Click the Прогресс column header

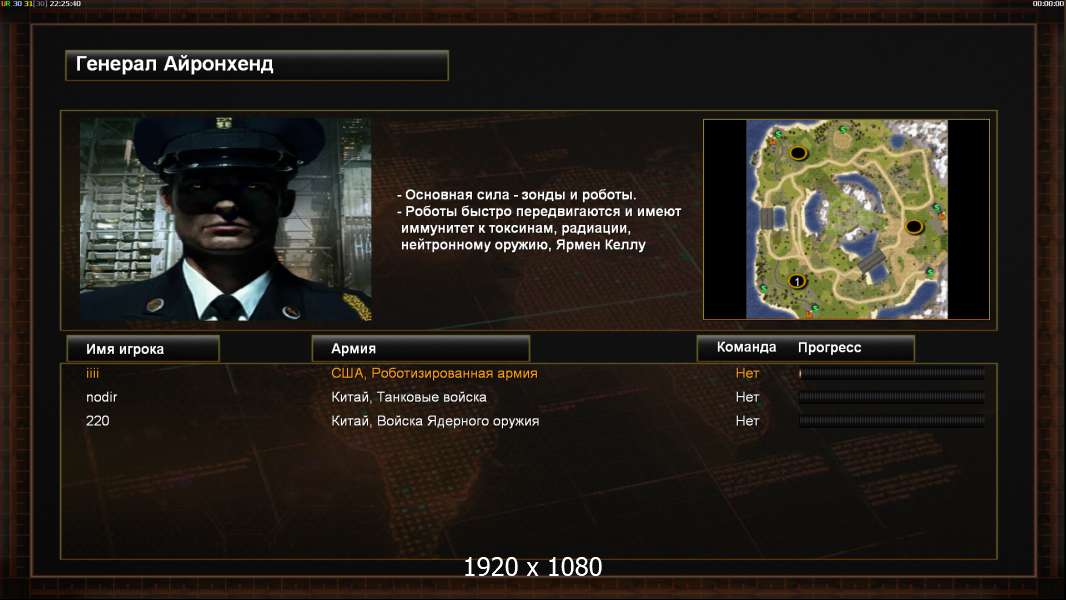coord(829,347)
